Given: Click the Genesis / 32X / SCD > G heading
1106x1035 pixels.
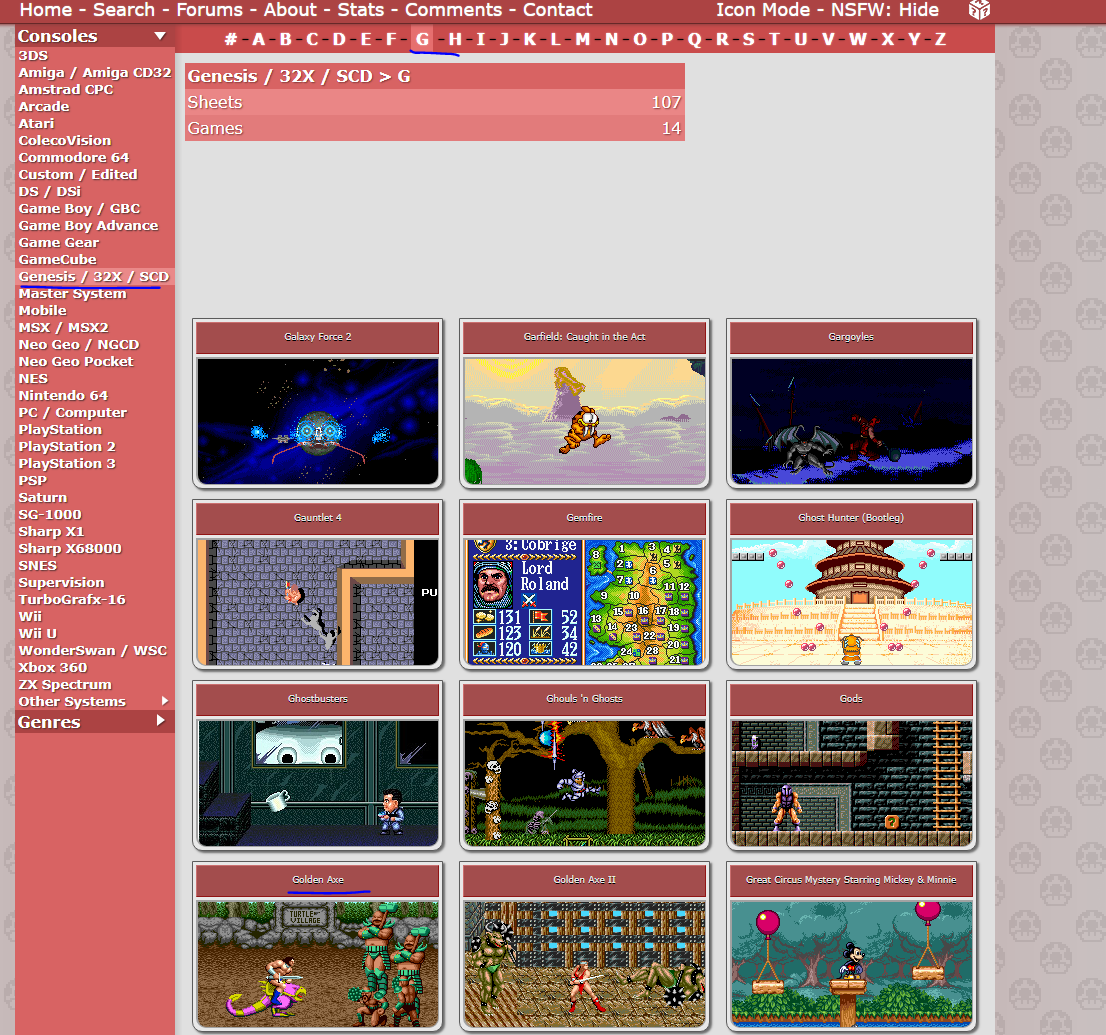Looking at the screenshot, I should coord(298,76).
